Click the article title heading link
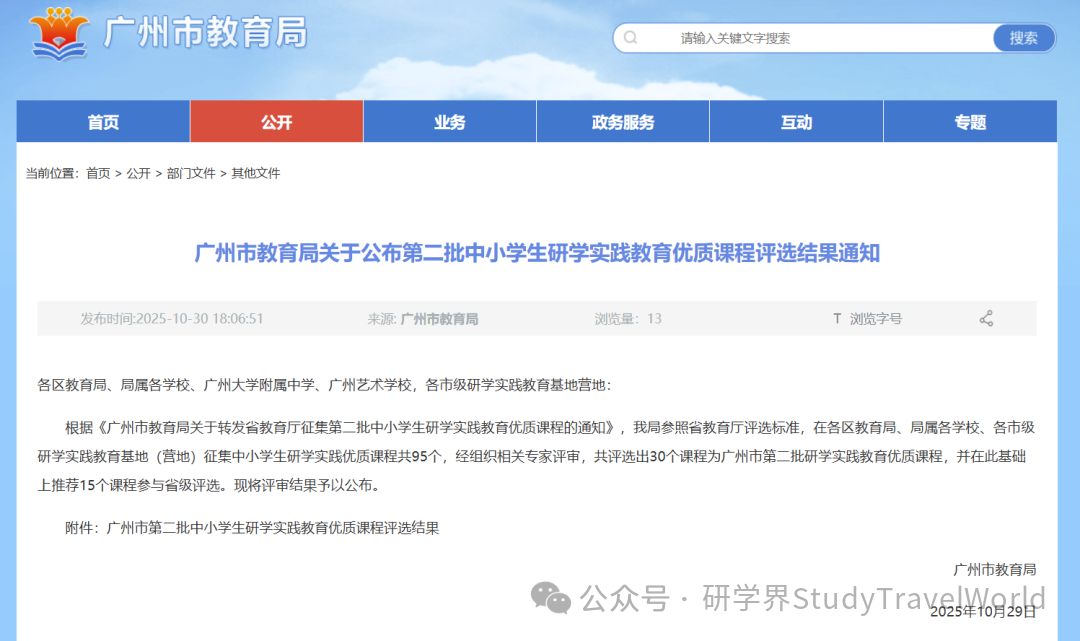The height and width of the screenshot is (641, 1080). point(540,254)
